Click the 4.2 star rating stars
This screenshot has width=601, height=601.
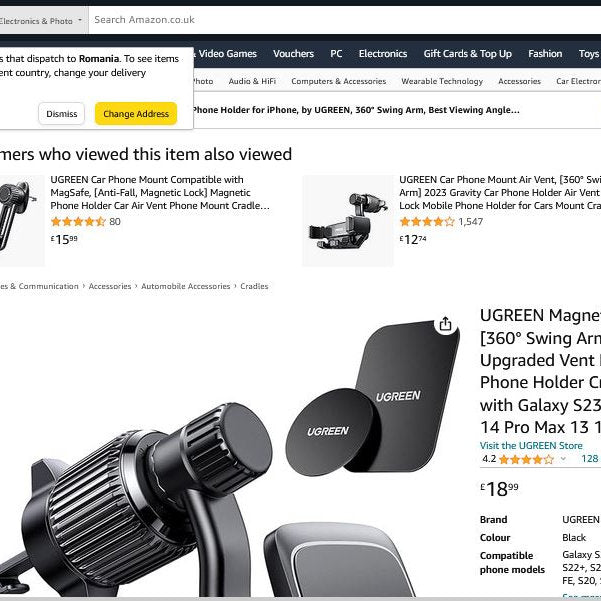[x=525, y=460]
